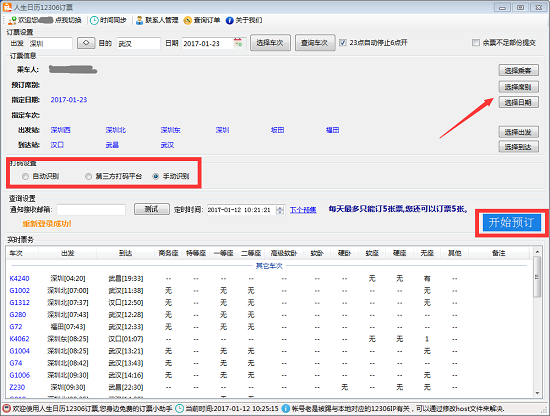
Task: Click the blue 开始预订 button
Action: click(512, 222)
